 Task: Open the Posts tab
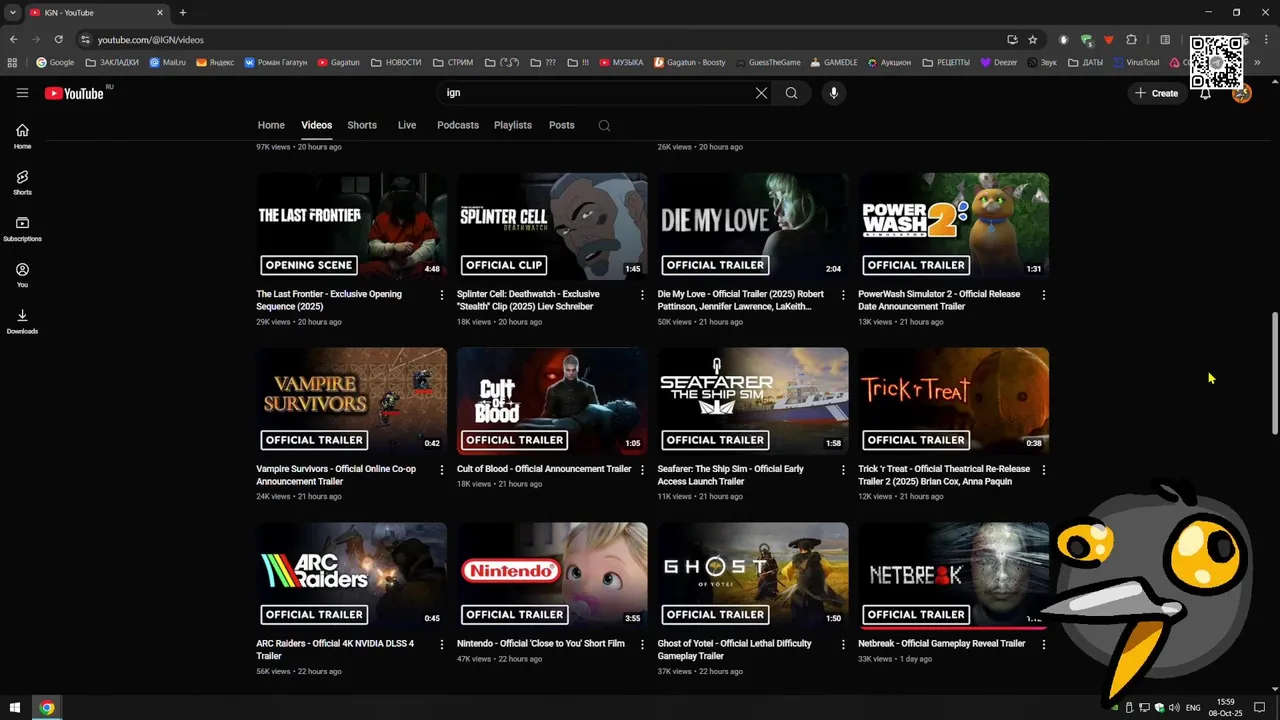(x=562, y=125)
